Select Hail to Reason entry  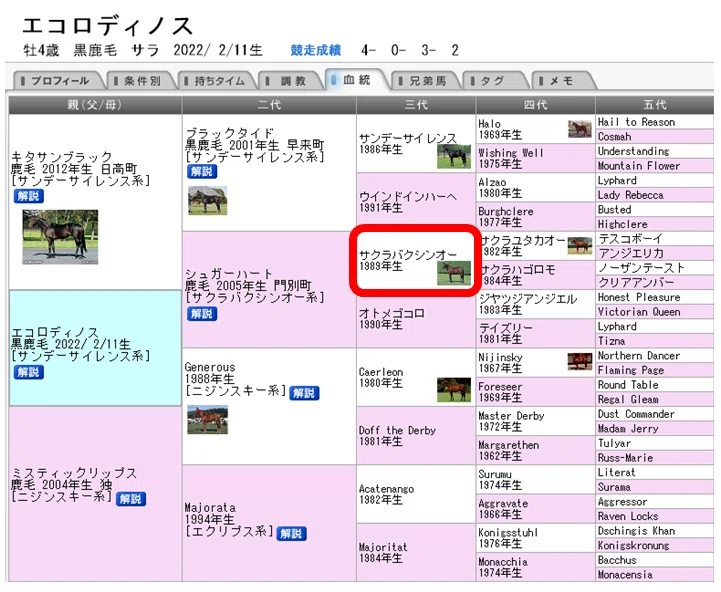(x=655, y=122)
